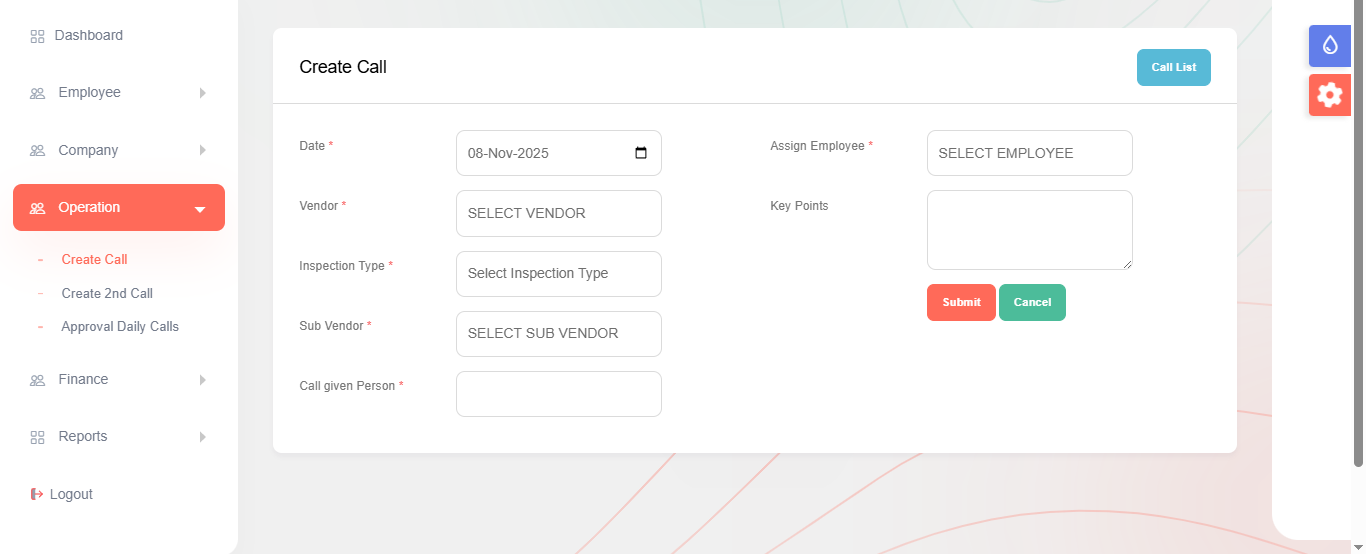Open the calendar picker icon in Date field
This screenshot has height=554, width=1366.
[641, 153]
